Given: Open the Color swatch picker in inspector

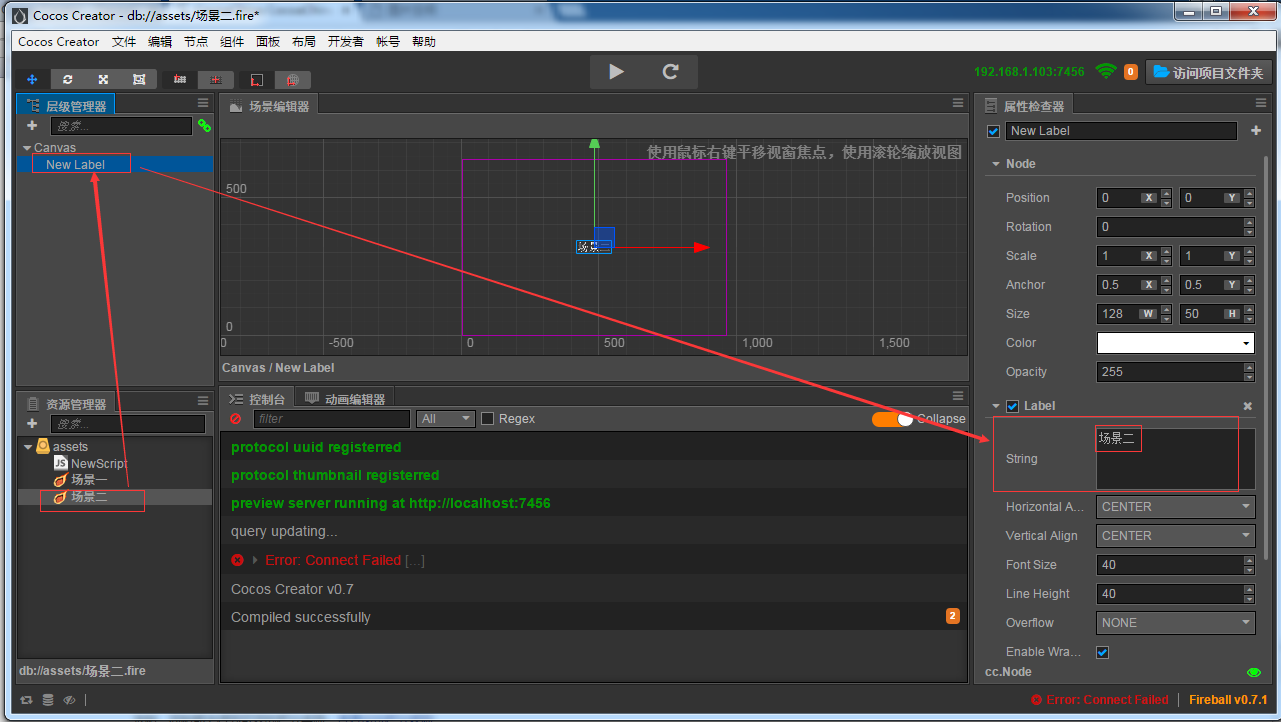Looking at the screenshot, I should click(1175, 343).
